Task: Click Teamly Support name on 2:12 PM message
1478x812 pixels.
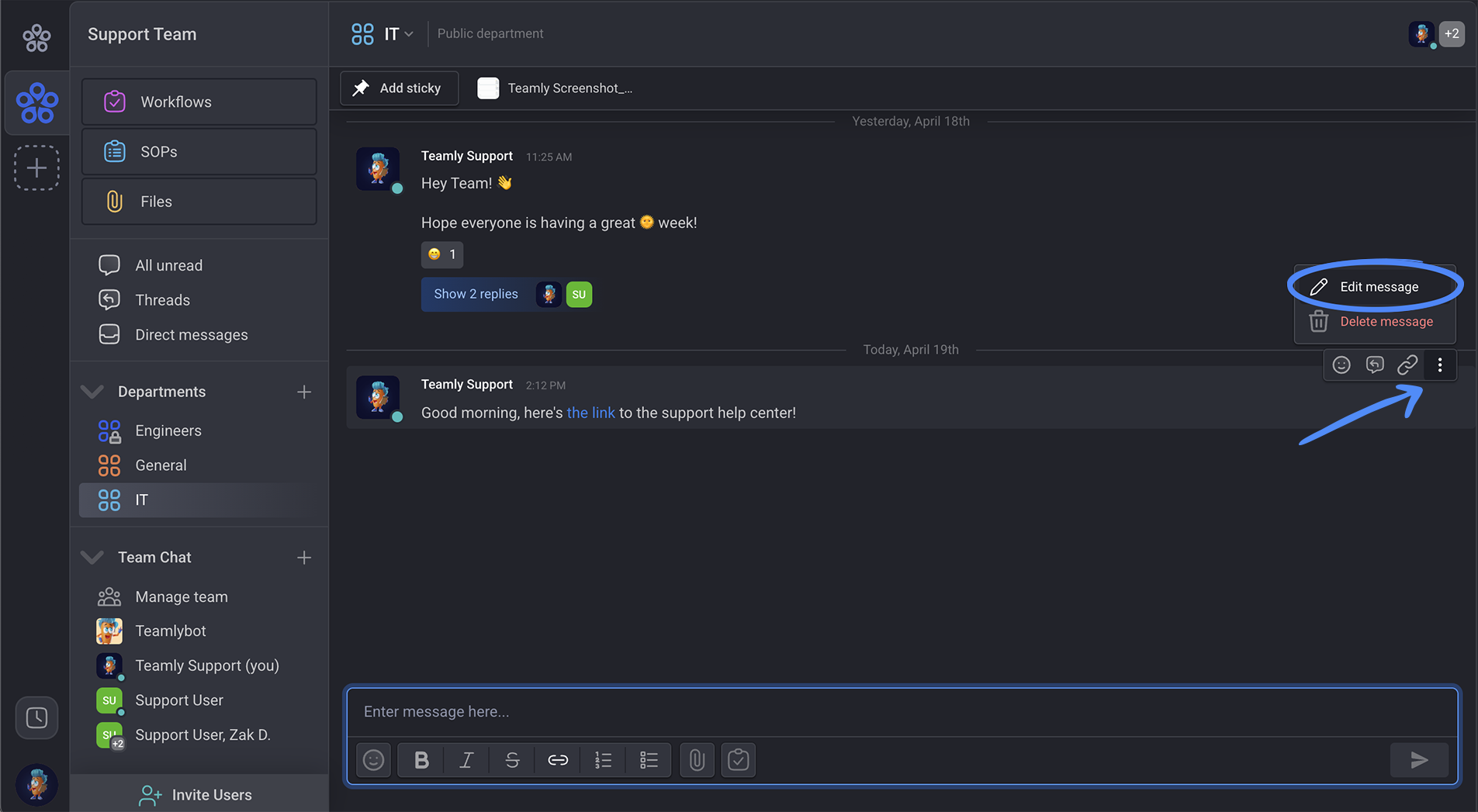Action: point(467,385)
